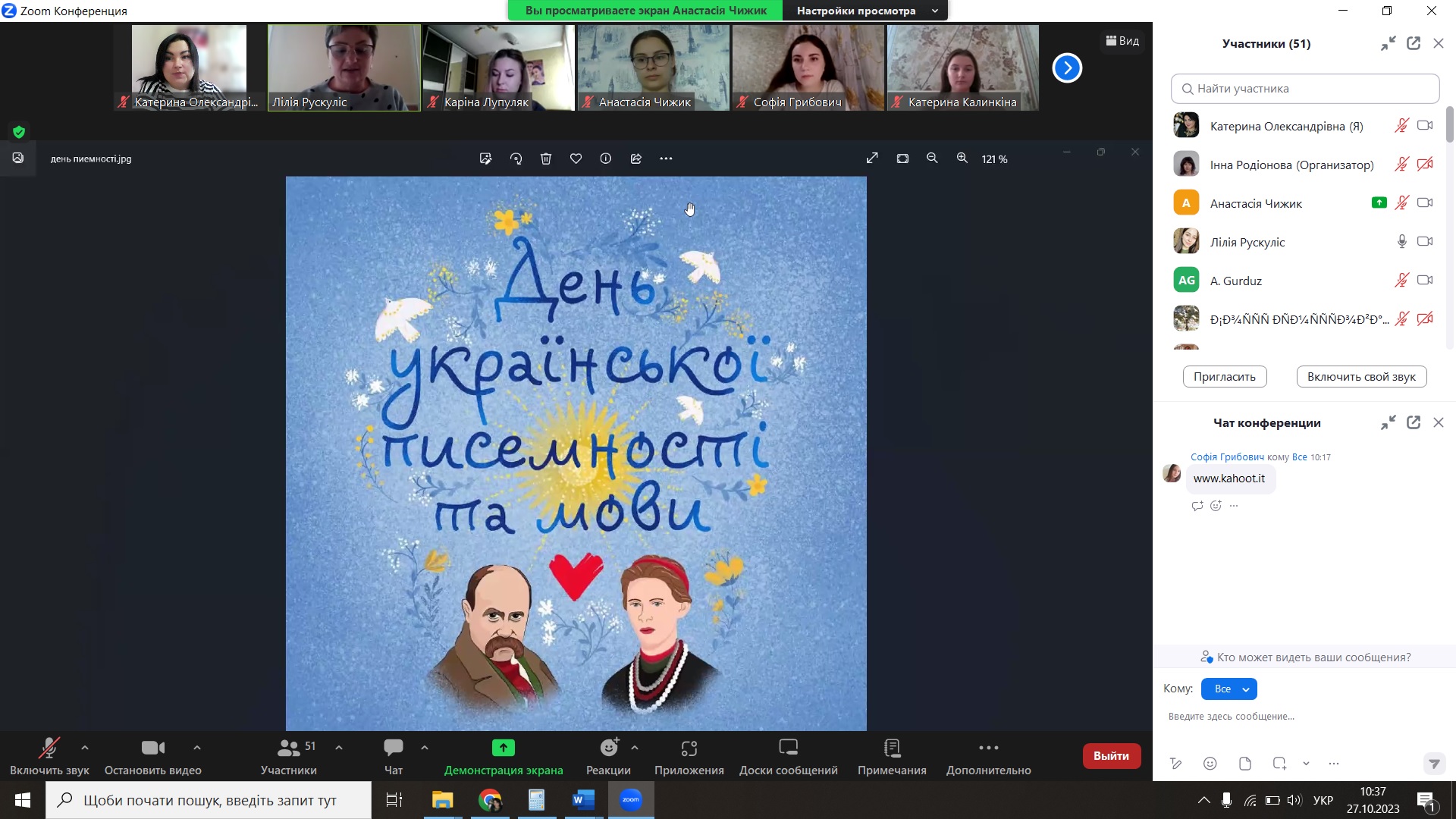Click the Найти участника search field
Screen dimensions: 1456x819
(1304, 89)
